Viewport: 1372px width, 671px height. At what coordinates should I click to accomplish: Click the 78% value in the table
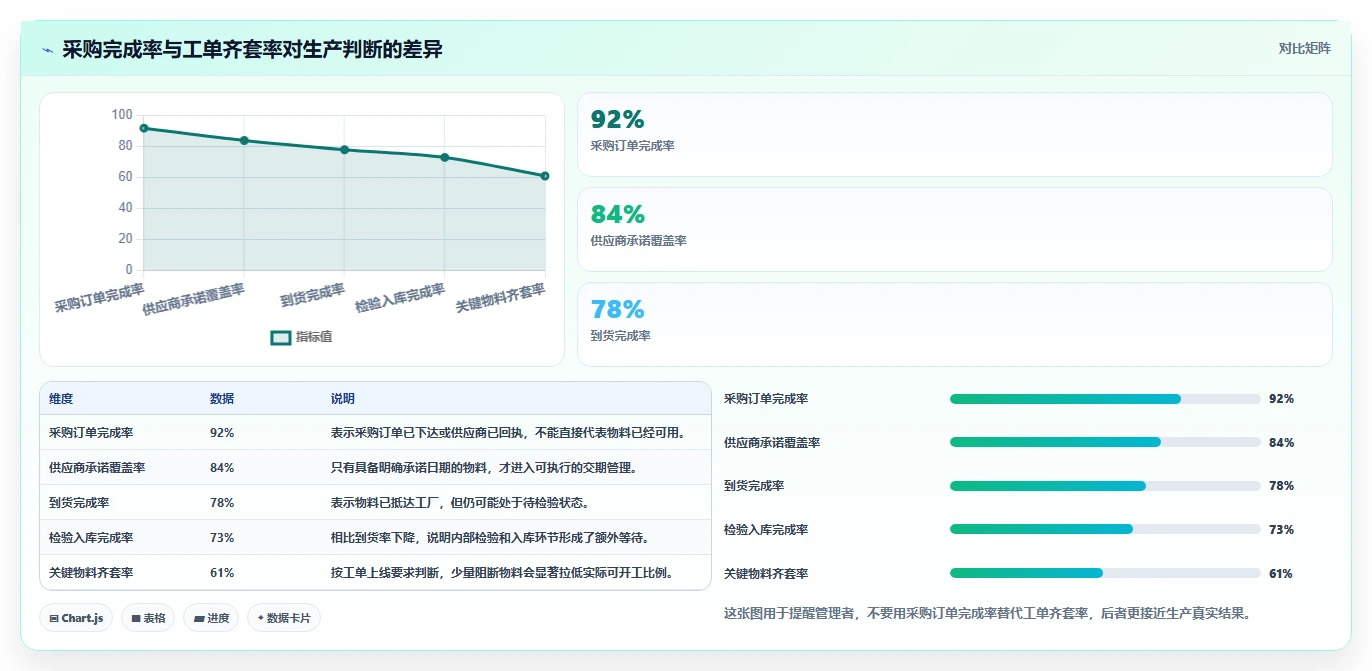tap(222, 503)
